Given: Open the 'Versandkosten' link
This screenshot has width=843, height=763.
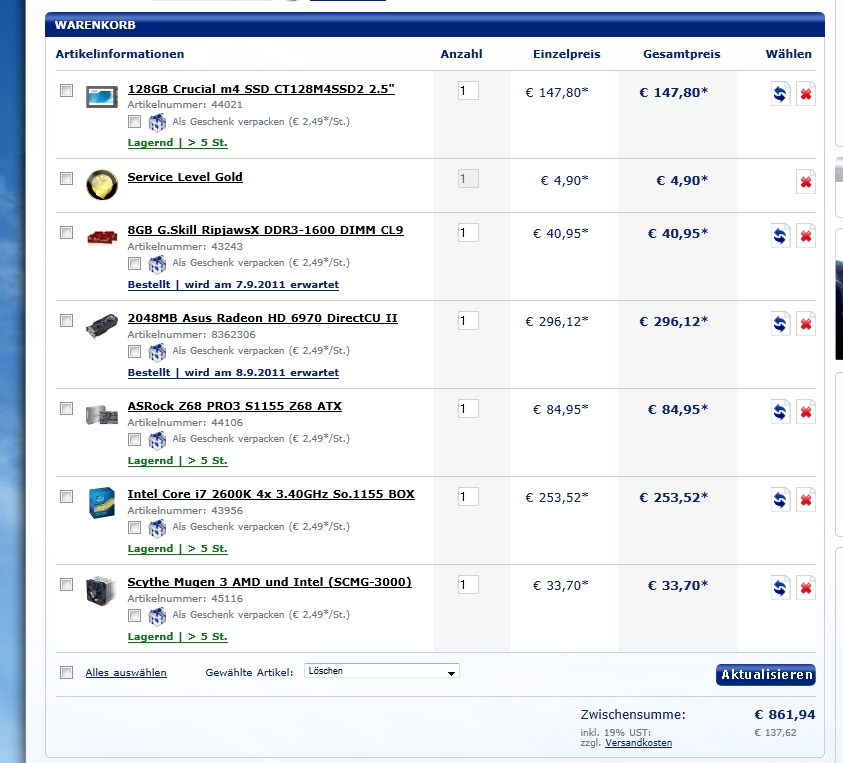Looking at the screenshot, I should (638, 743).
